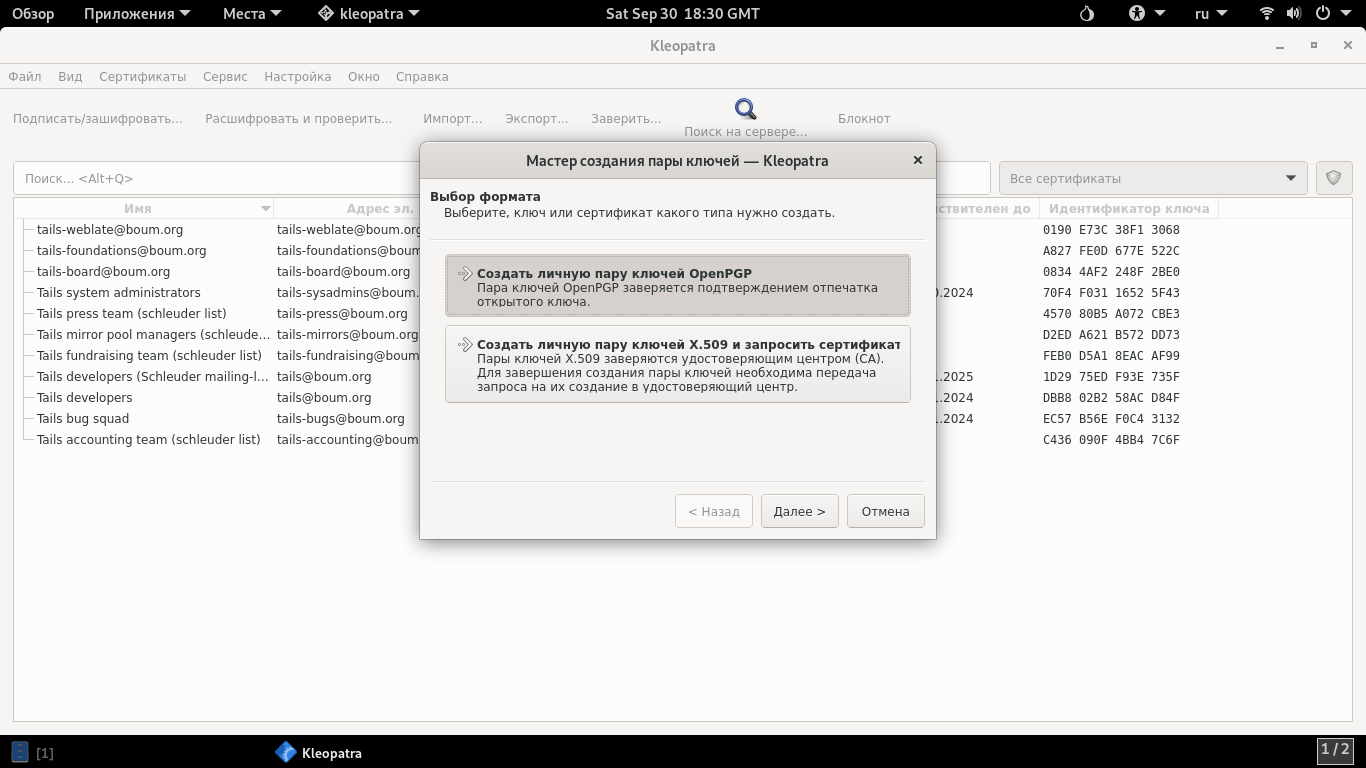This screenshot has height=768, width=1366.
Task: Switch workspace using the 1/2 indicator
Action: point(1334,749)
